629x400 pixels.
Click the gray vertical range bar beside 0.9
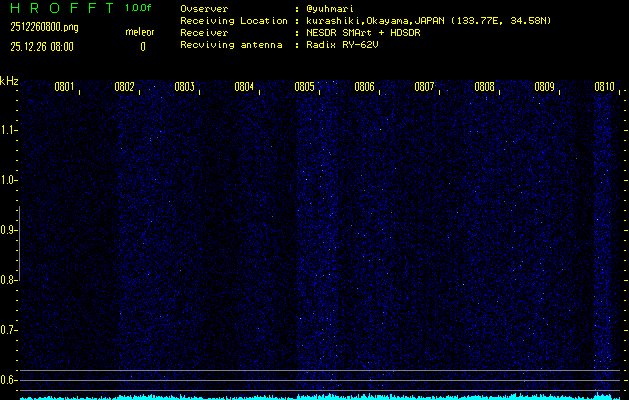pos(19,243)
